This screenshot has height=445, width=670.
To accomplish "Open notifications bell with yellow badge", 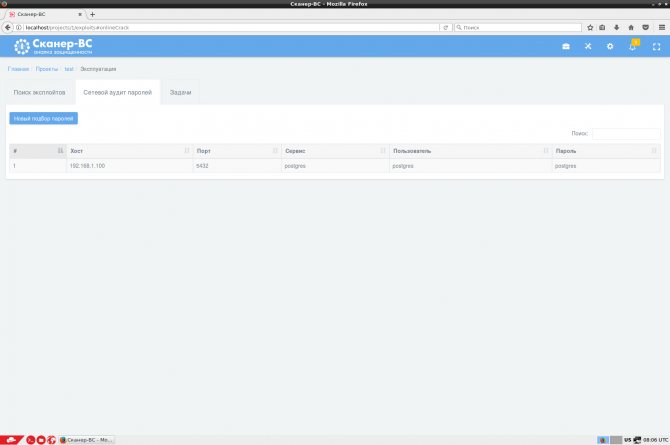I will [633, 46].
